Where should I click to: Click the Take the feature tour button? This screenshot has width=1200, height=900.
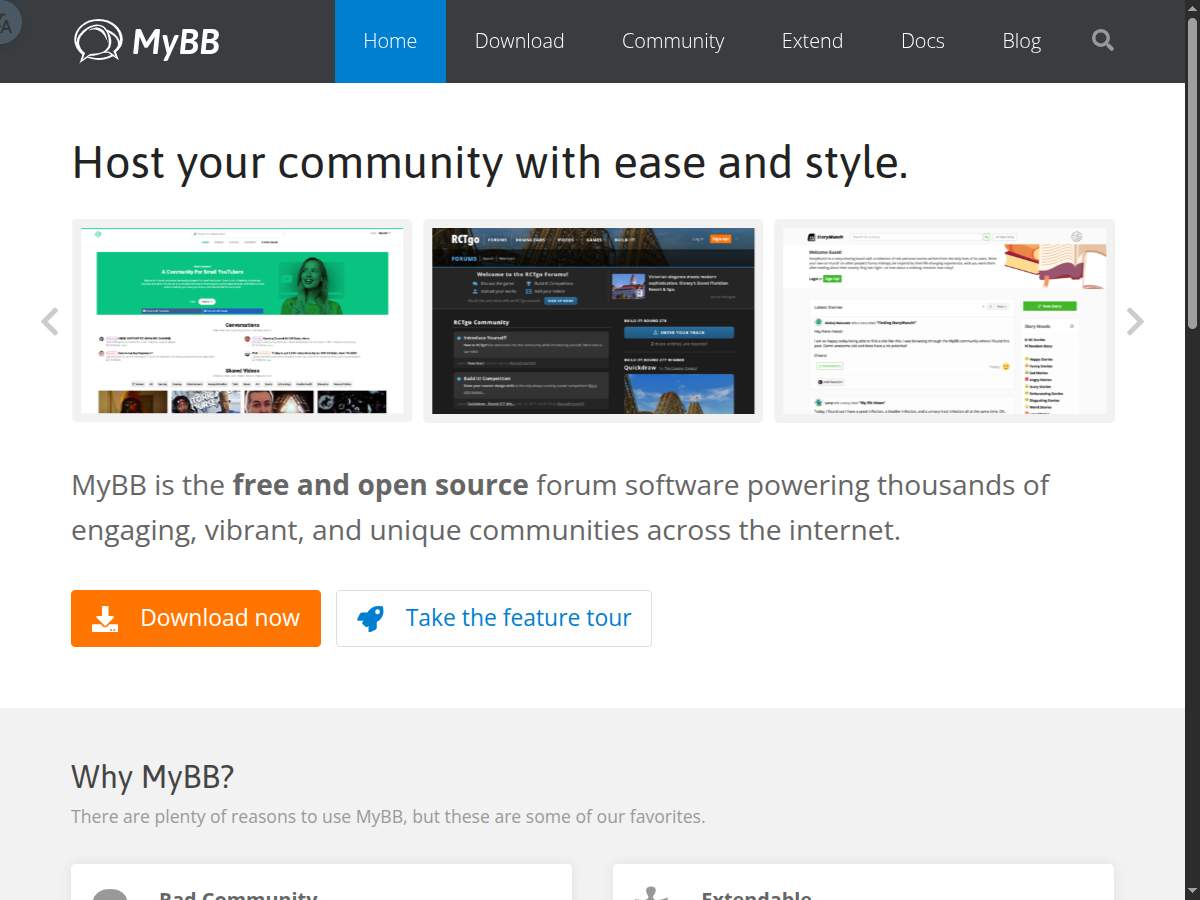[494, 618]
